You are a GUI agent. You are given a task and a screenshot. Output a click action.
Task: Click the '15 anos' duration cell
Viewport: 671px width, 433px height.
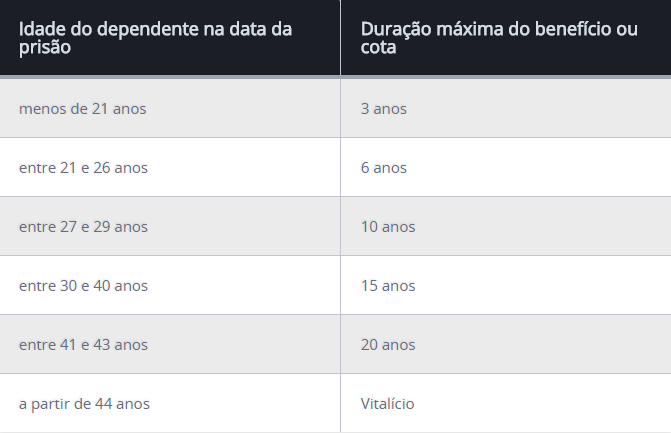point(388,285)
